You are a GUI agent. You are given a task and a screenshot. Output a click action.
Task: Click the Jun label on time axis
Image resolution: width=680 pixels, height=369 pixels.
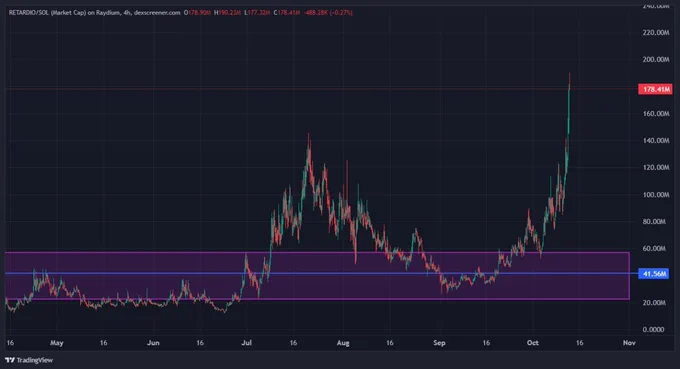[x=153, y=343]
